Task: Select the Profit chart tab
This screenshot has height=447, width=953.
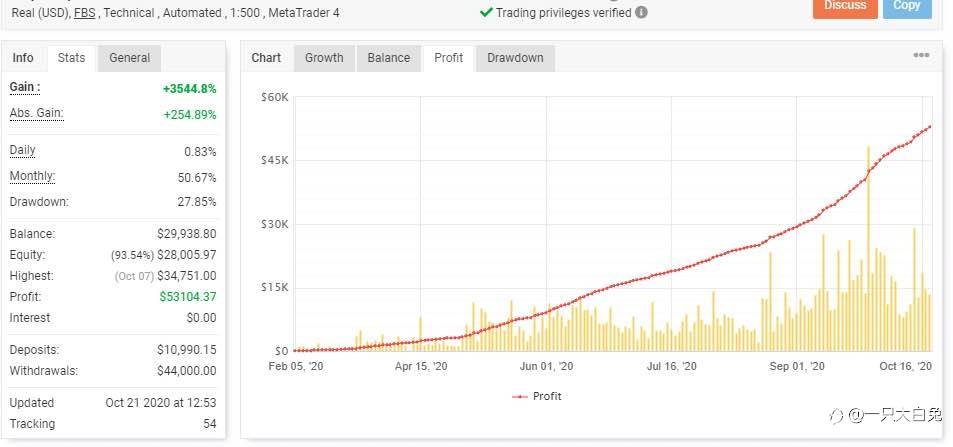Action: pos(449,58)
